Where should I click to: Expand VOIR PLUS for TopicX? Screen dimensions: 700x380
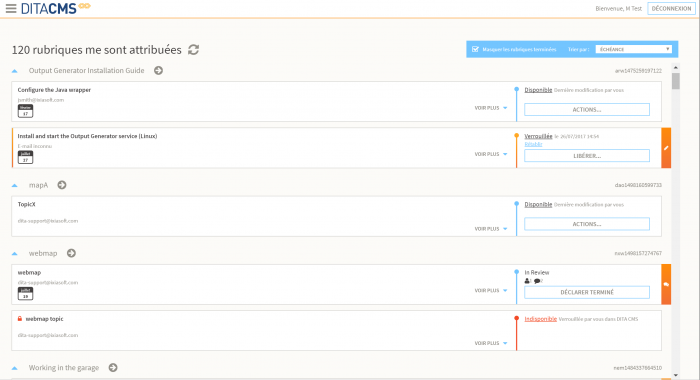(491, 229)
